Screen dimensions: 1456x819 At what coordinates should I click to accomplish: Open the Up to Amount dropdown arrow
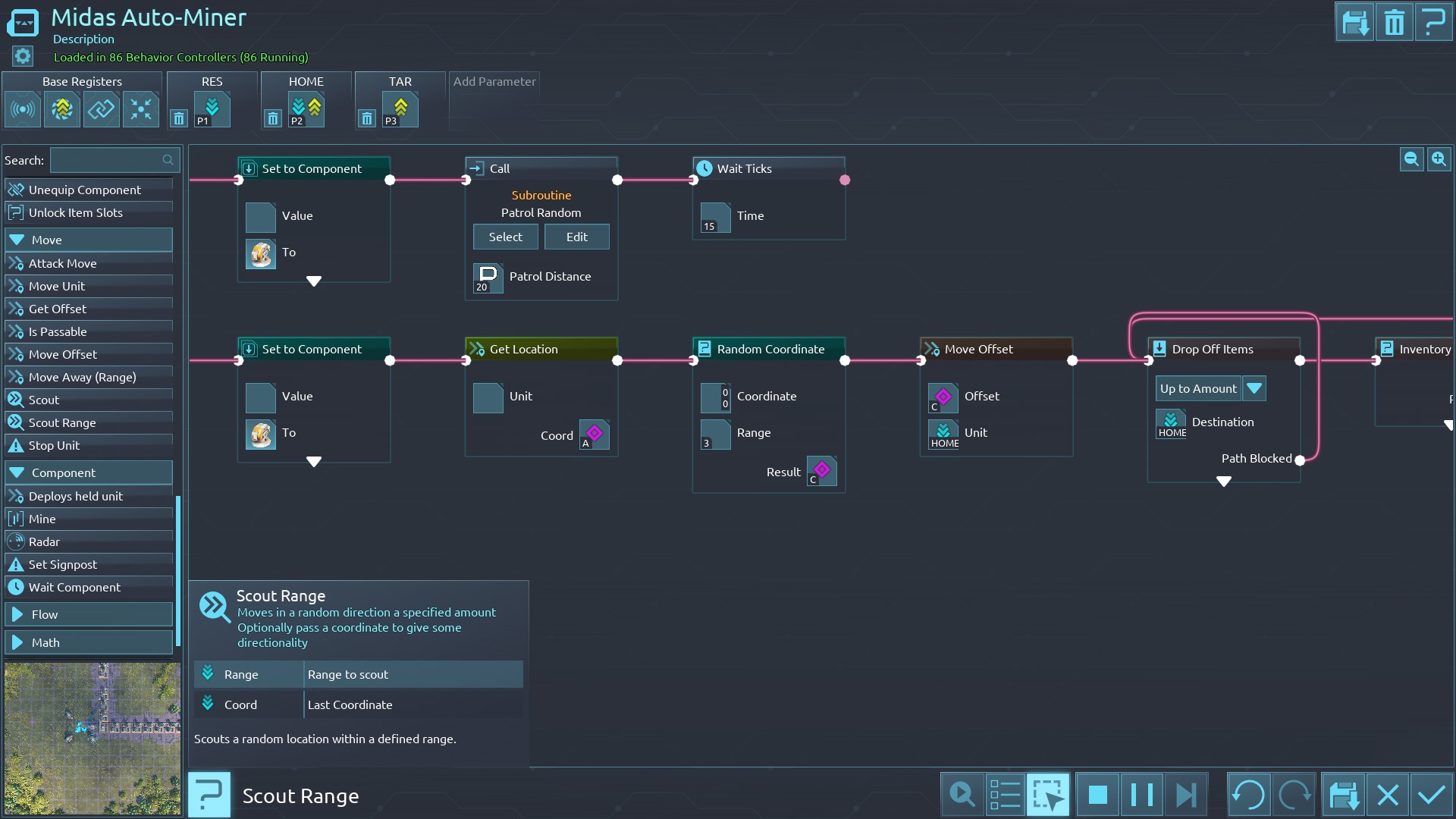coord(1254,388)
